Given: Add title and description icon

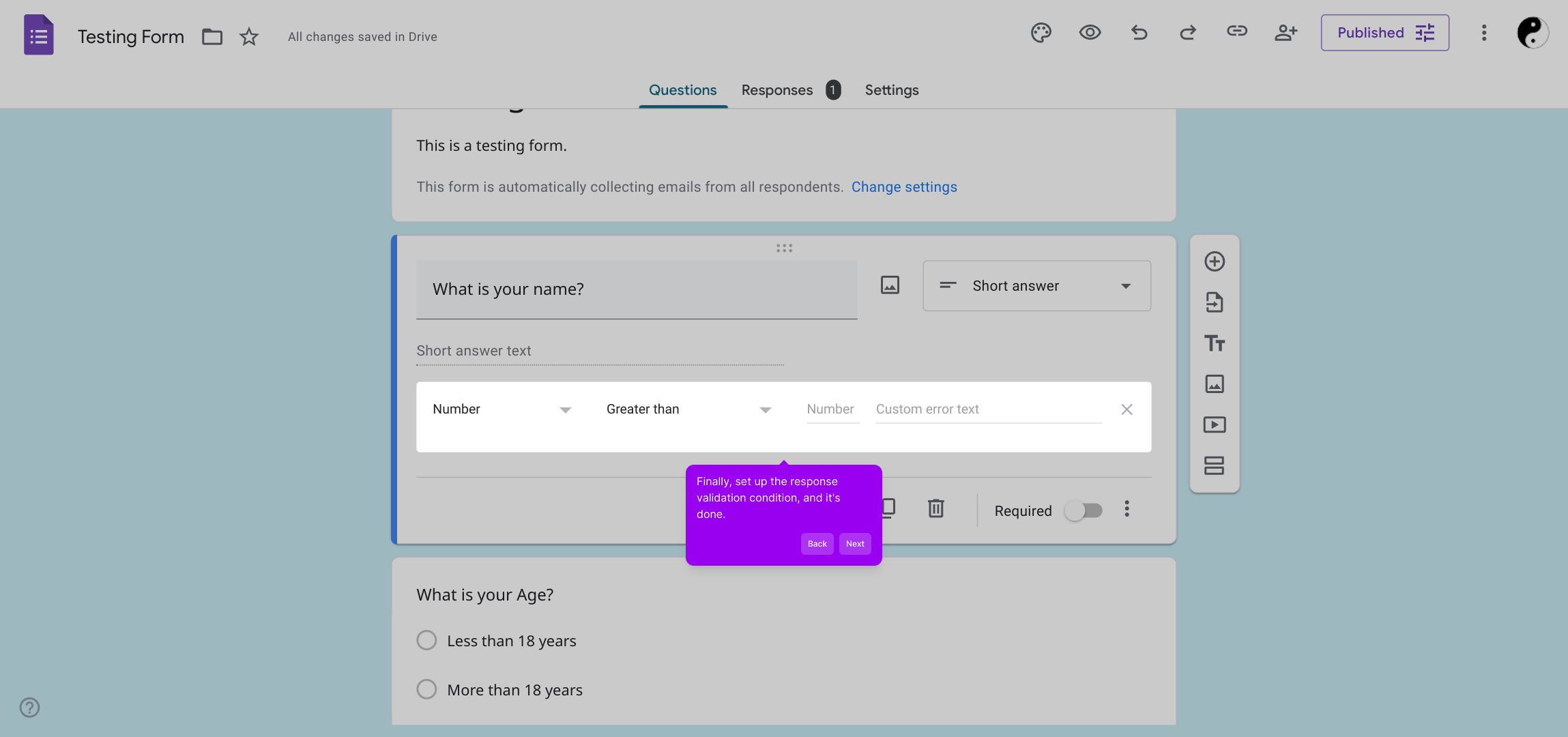Looking at the screenshot, I should point(1214,343).
